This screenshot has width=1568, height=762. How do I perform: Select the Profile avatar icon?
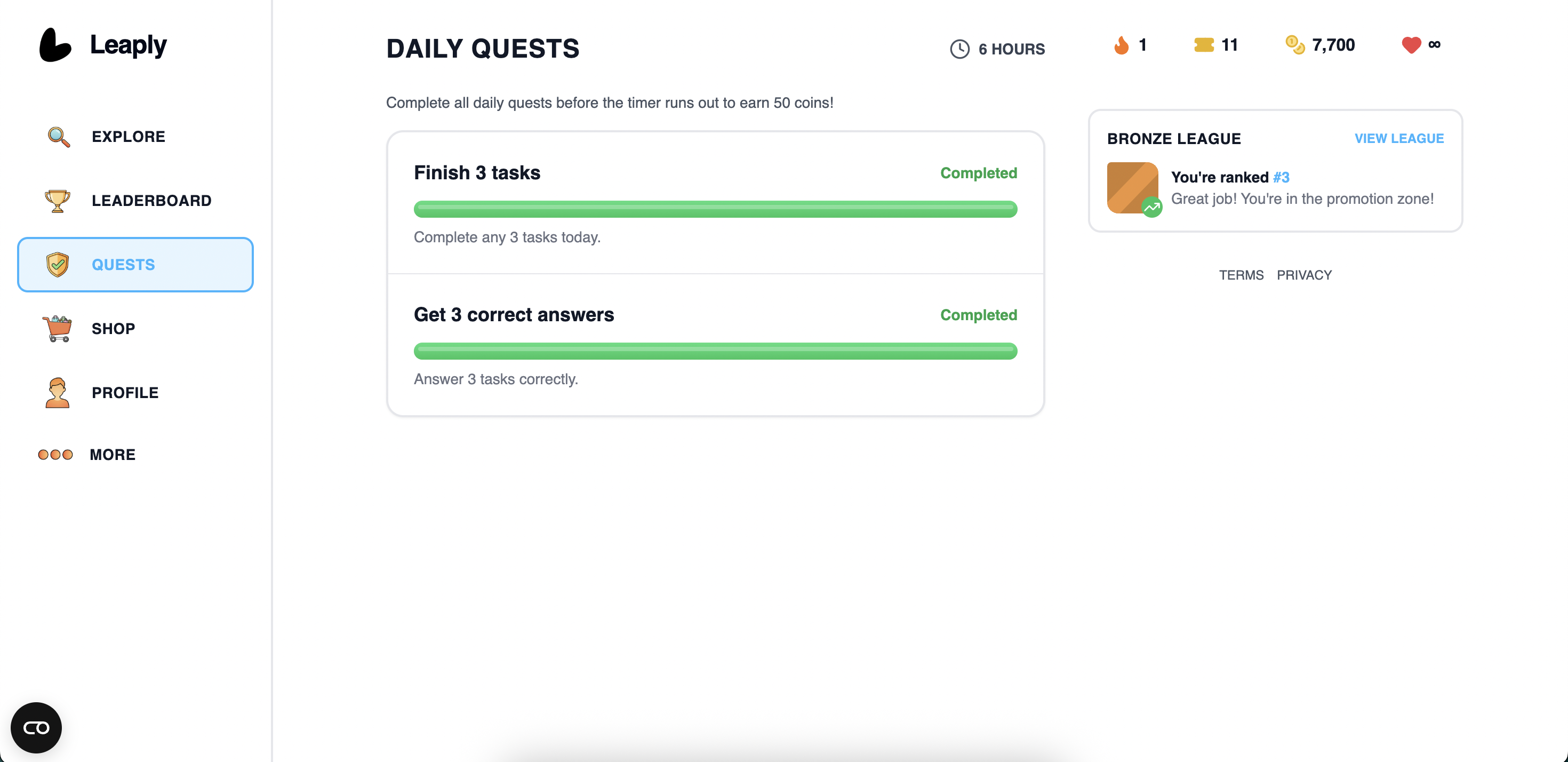58,392
